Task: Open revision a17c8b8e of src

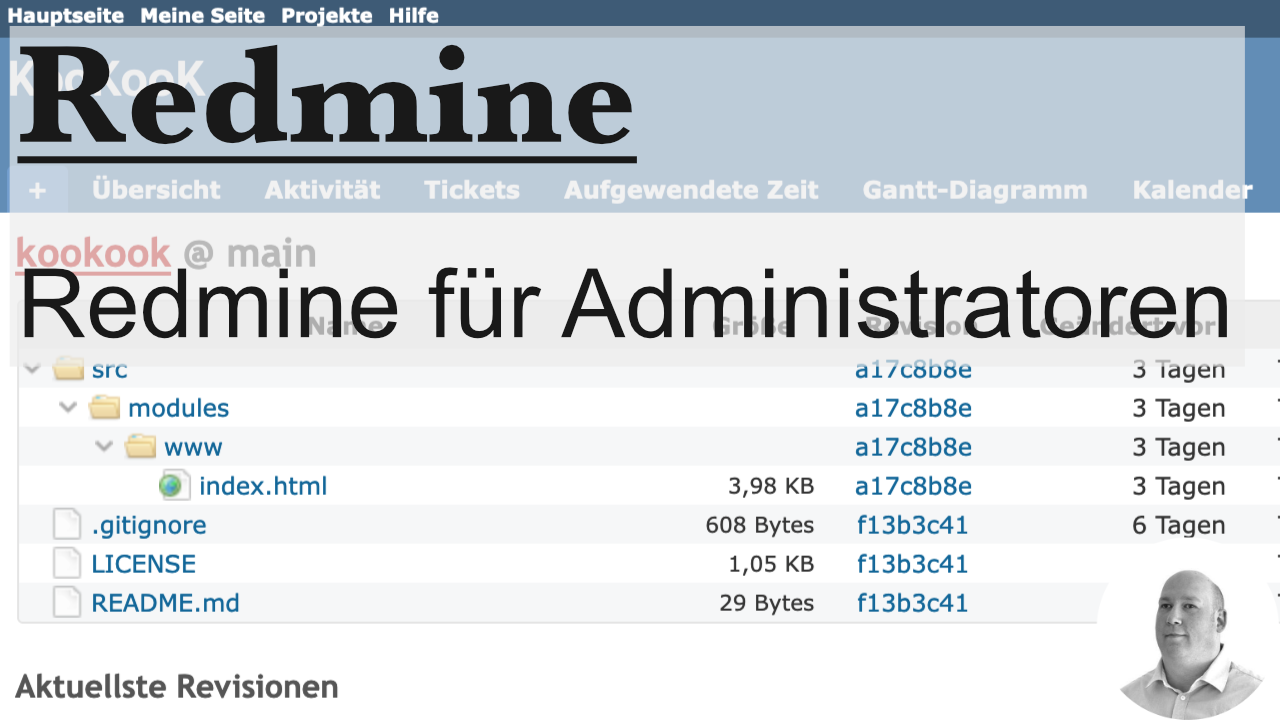Action: tap(912, 369)
